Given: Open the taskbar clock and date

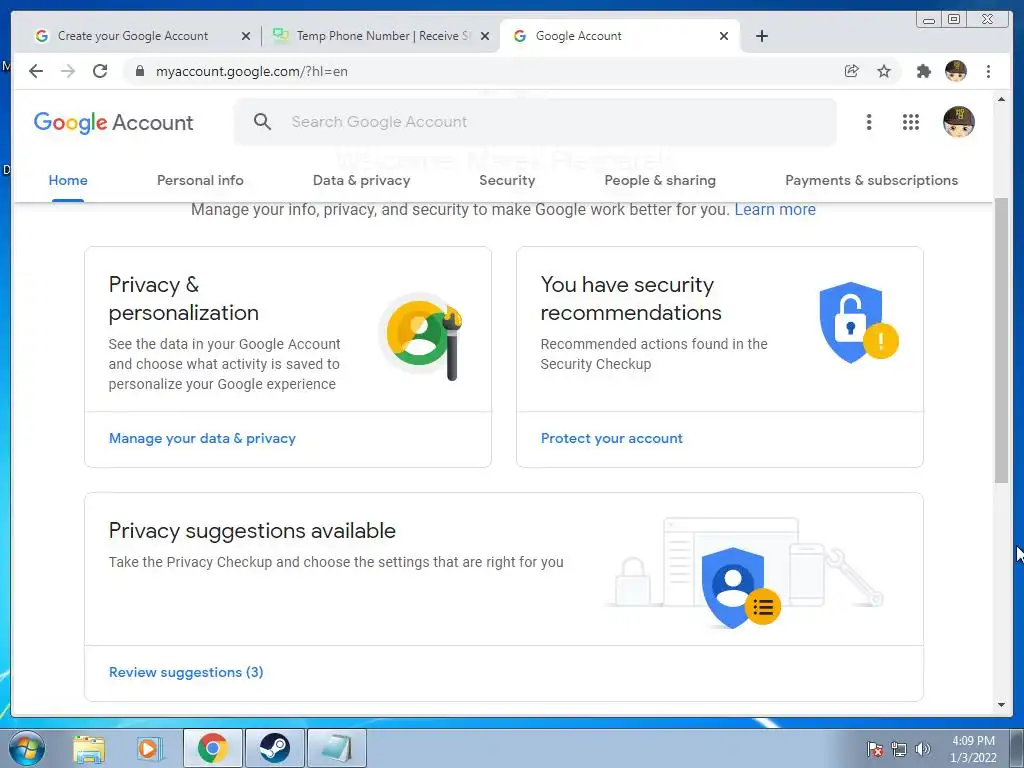Looking at the screenshot, I should pos(973,749).
